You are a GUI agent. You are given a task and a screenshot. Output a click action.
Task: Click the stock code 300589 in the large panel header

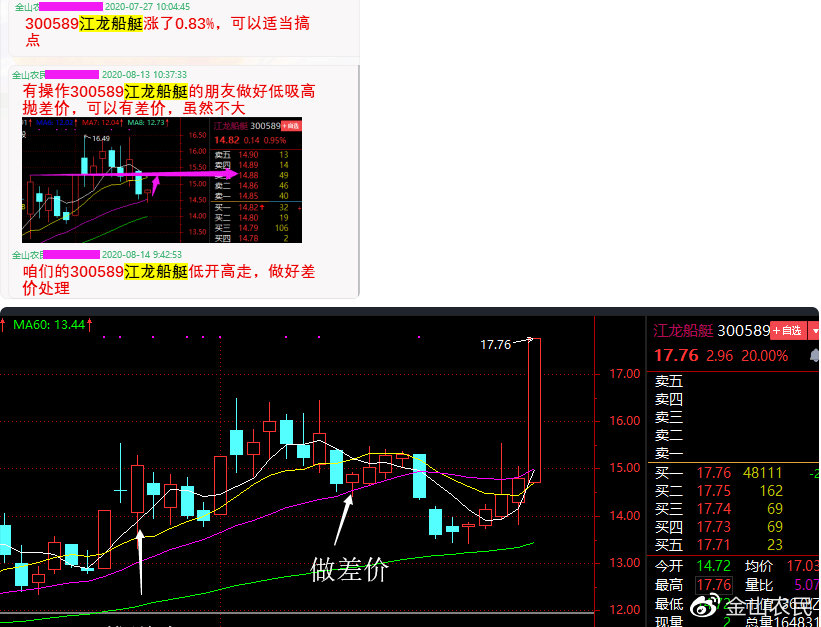click(744, 331)
